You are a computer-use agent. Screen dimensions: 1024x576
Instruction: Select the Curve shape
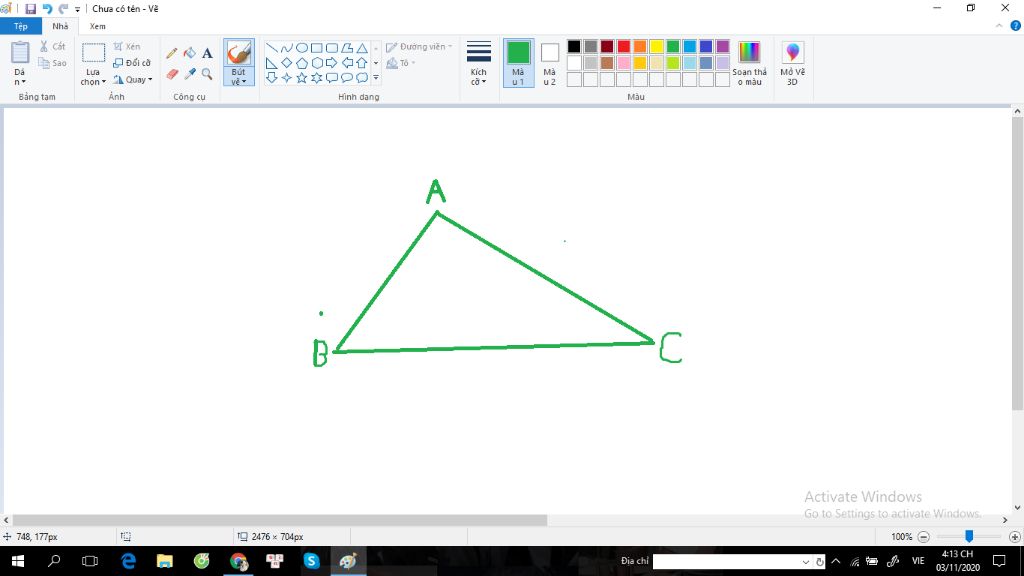287,48
